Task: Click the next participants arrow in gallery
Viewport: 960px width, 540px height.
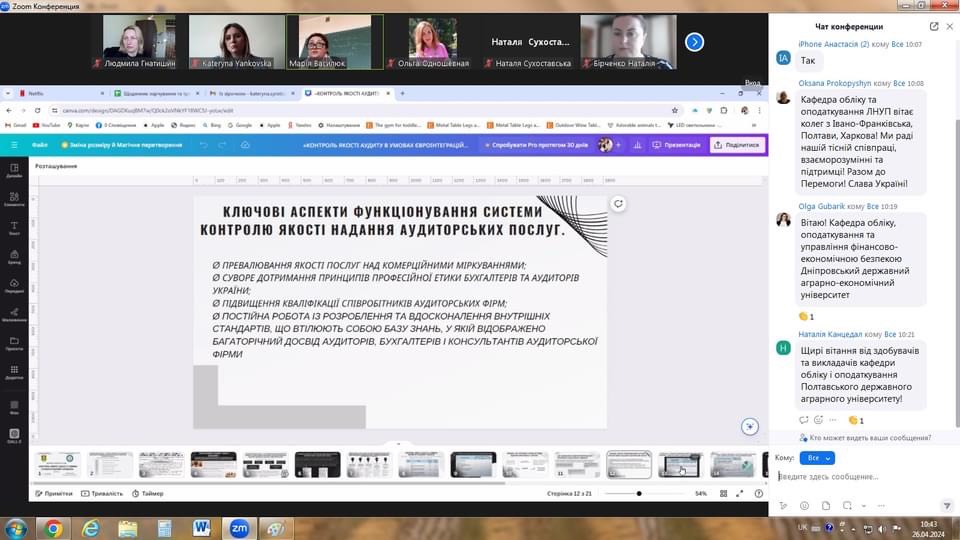Action: (694, 42)
